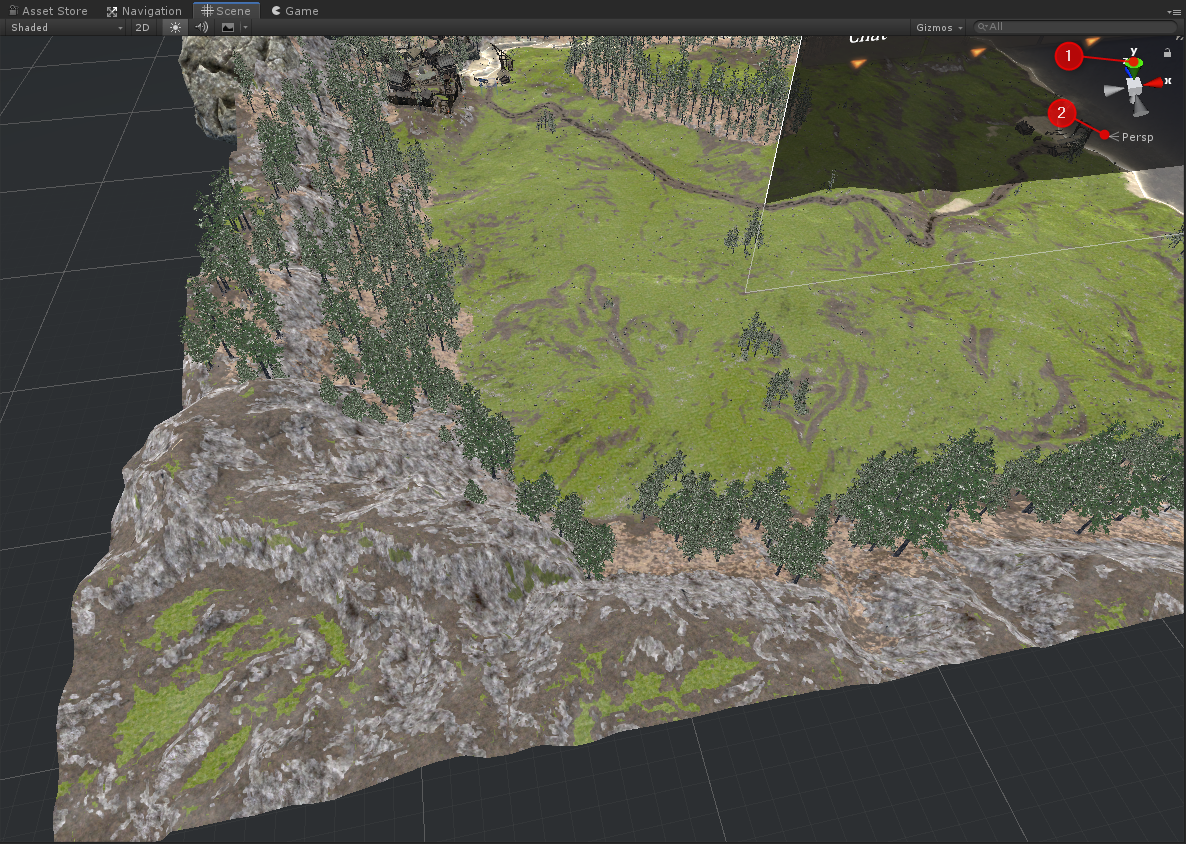Open the Shaded draw mode dropdown
This screenshot has width=1186, height=844.
[x=66, y=27]
